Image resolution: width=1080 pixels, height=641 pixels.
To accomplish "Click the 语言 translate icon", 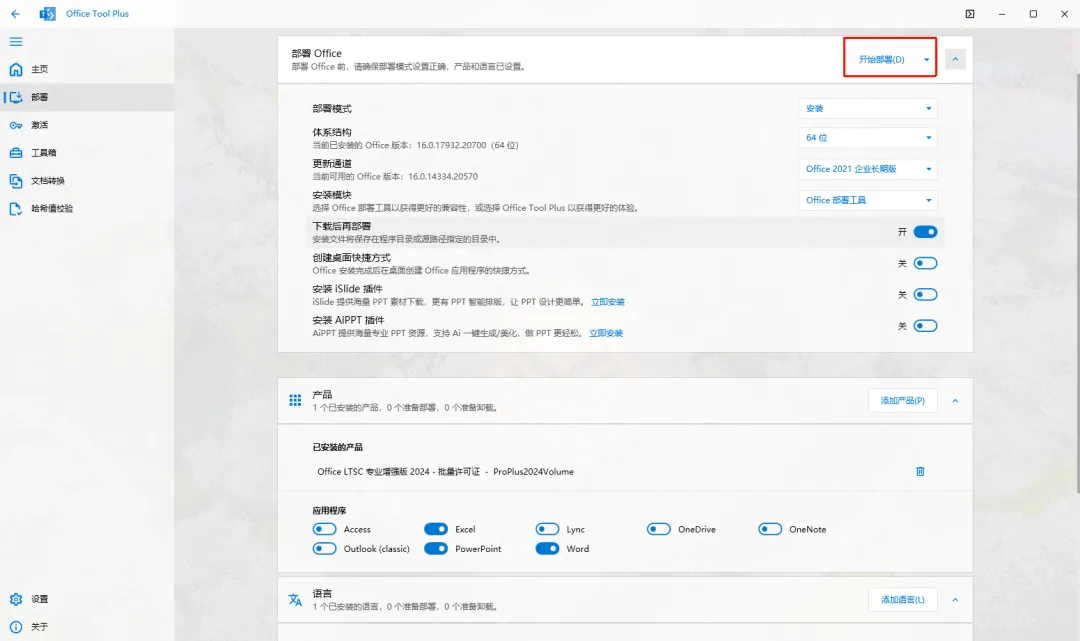I will click(x=295, y=600).
